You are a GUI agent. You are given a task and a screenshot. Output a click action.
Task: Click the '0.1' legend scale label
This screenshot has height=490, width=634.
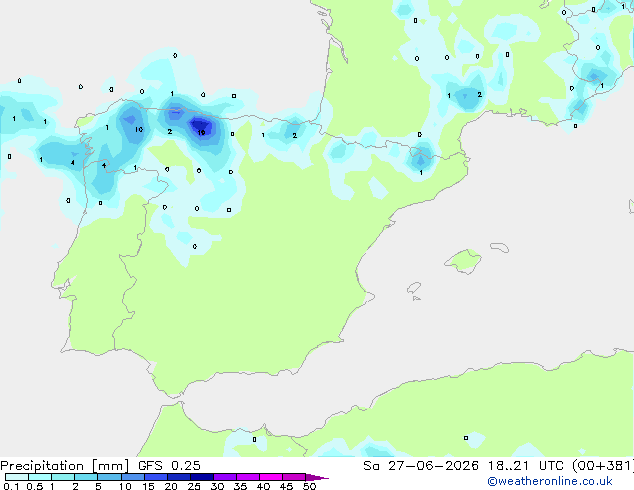[11, 486]
